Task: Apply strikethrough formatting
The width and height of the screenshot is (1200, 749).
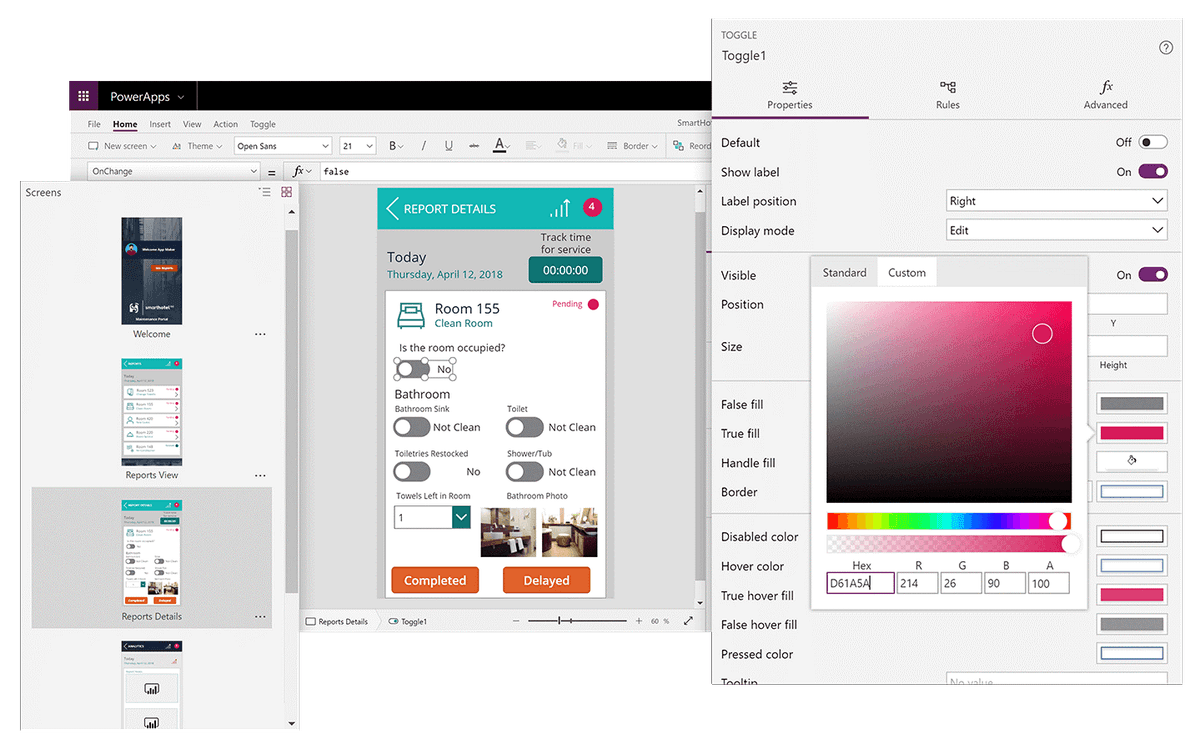Action: pyautogui.click(x=472, y=145)
